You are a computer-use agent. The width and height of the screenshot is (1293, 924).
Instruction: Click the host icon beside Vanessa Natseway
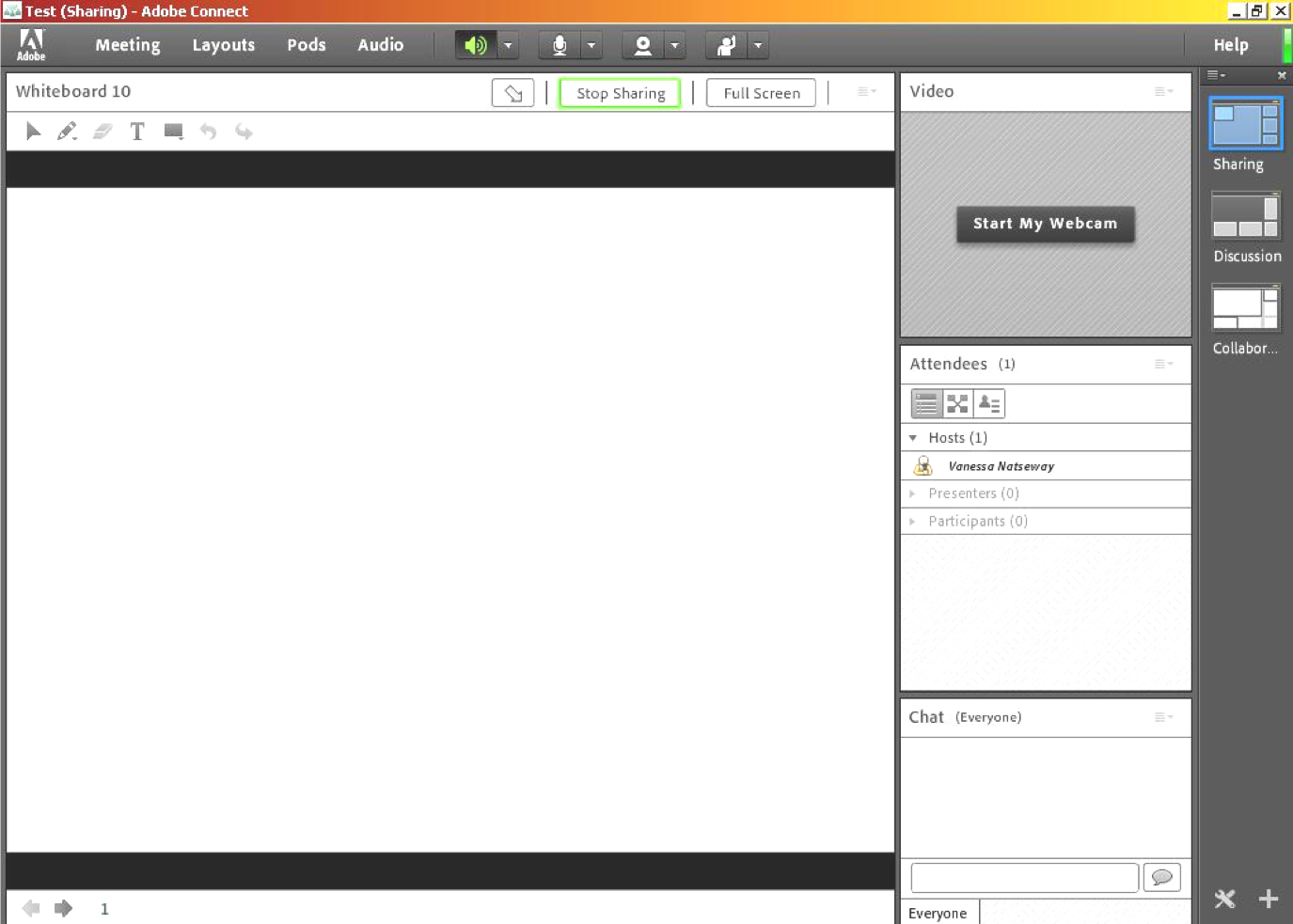pos(923,465)
